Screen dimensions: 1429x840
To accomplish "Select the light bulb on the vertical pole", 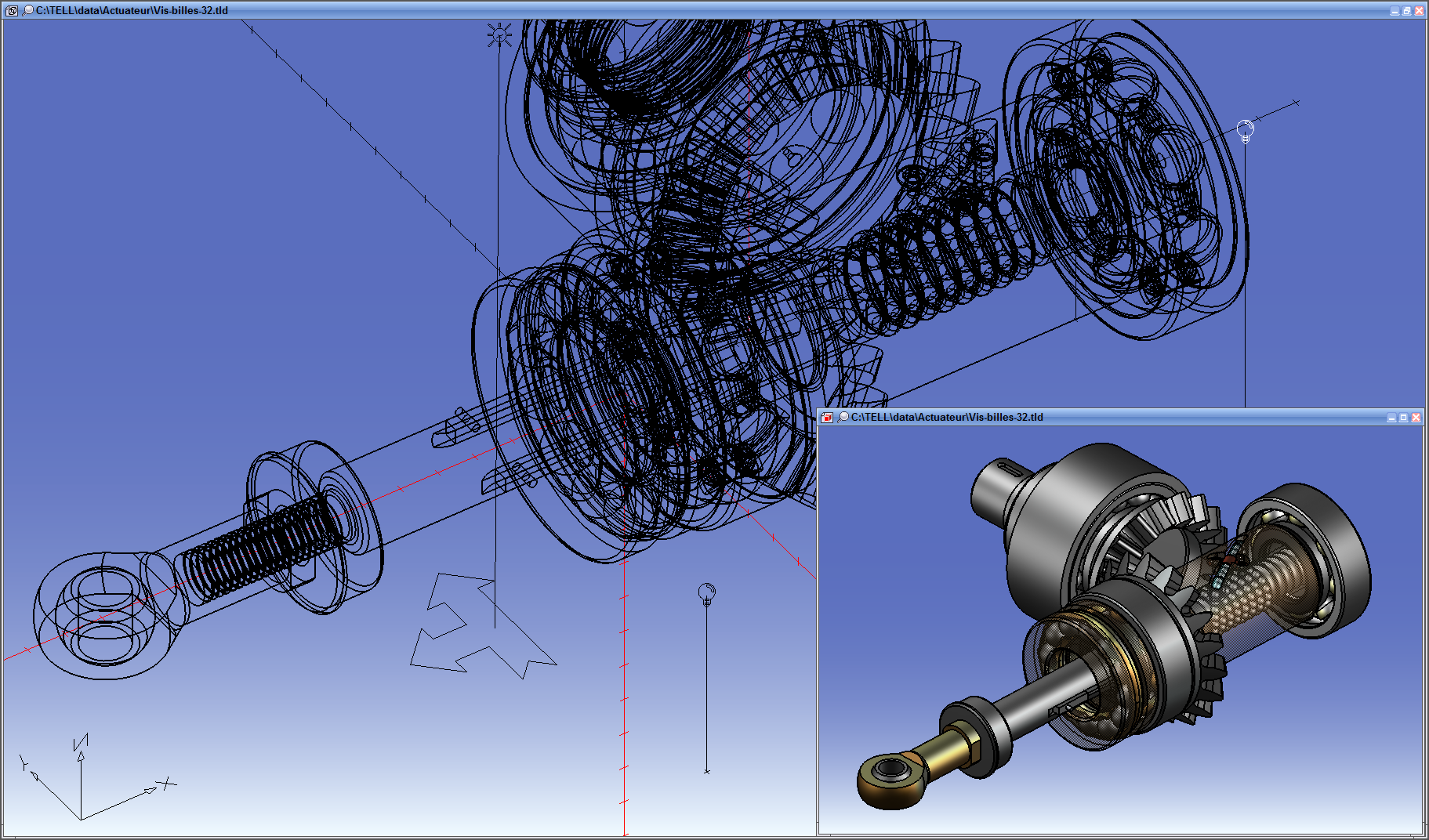I will coord(706,594).
